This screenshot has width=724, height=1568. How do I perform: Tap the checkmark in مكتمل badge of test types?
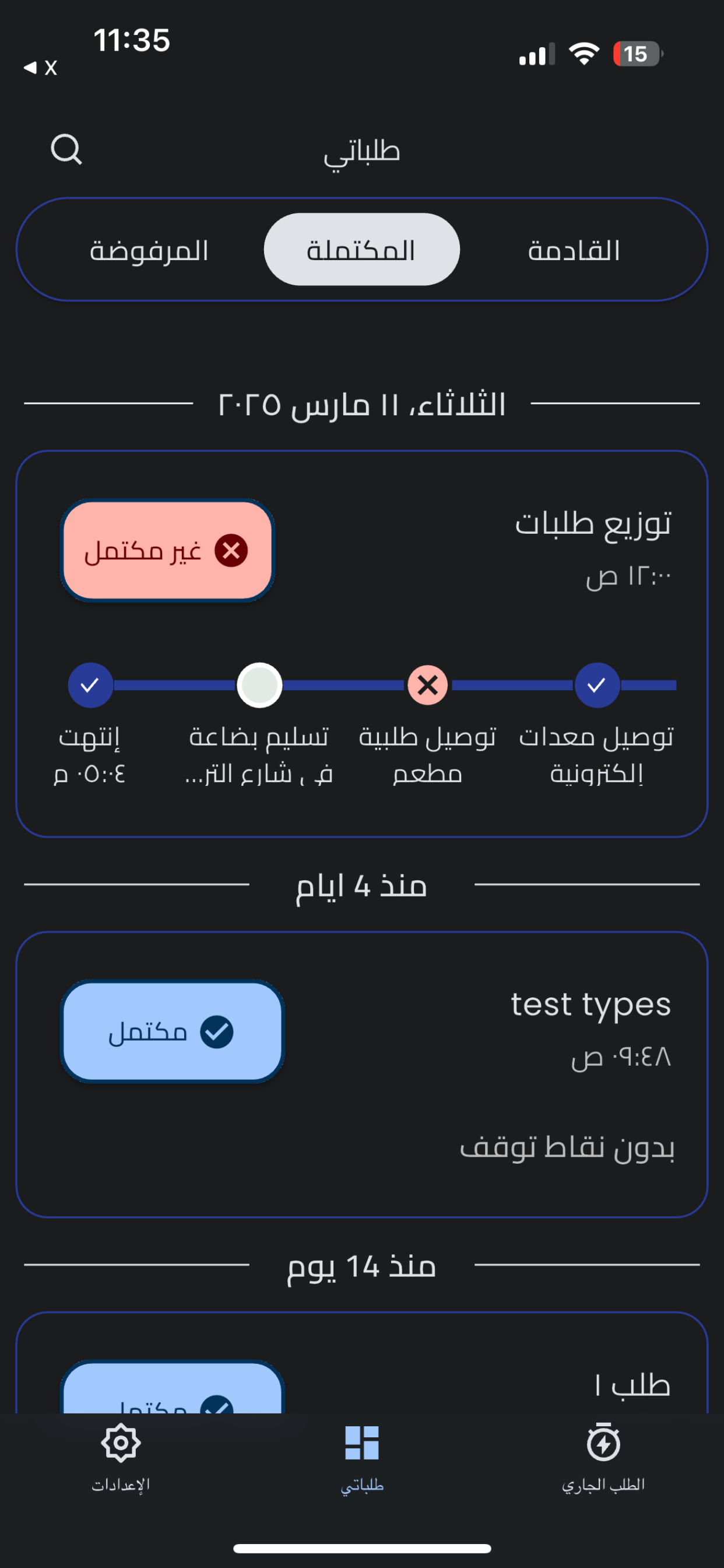[x=217, y=1032]
